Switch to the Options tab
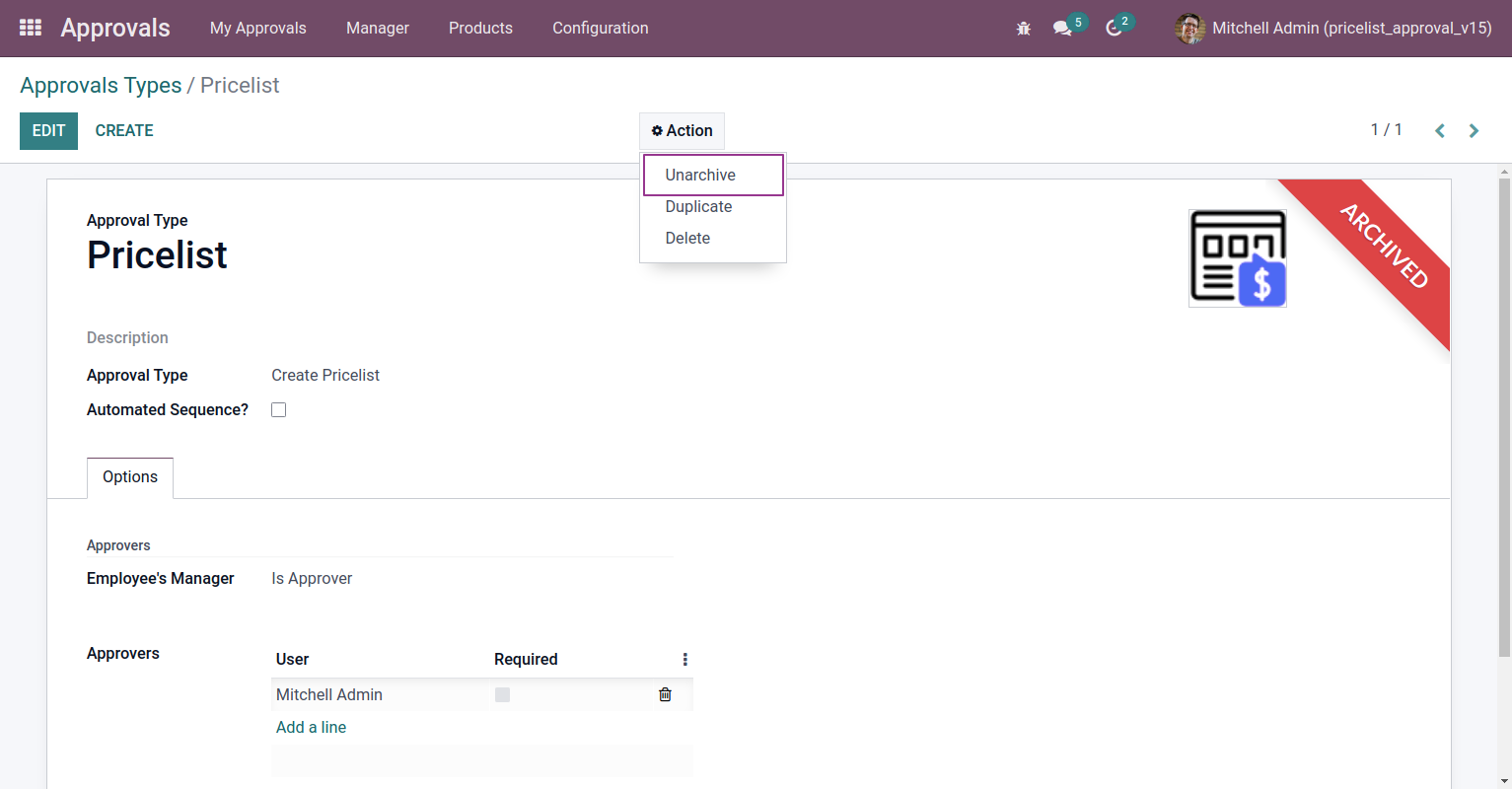The image size is (1512, 789). coord(130,477)
